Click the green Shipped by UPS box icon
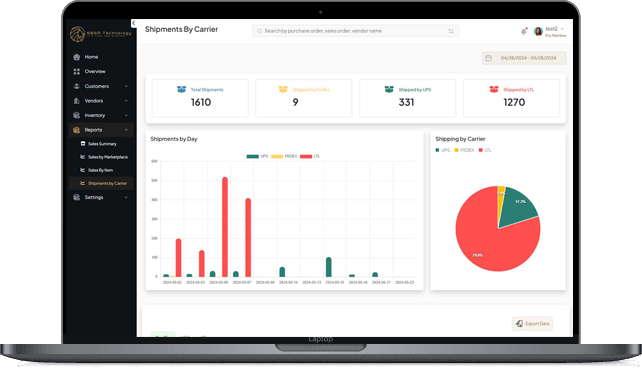This screenshot has width=642, height=368. click(389, 89)
